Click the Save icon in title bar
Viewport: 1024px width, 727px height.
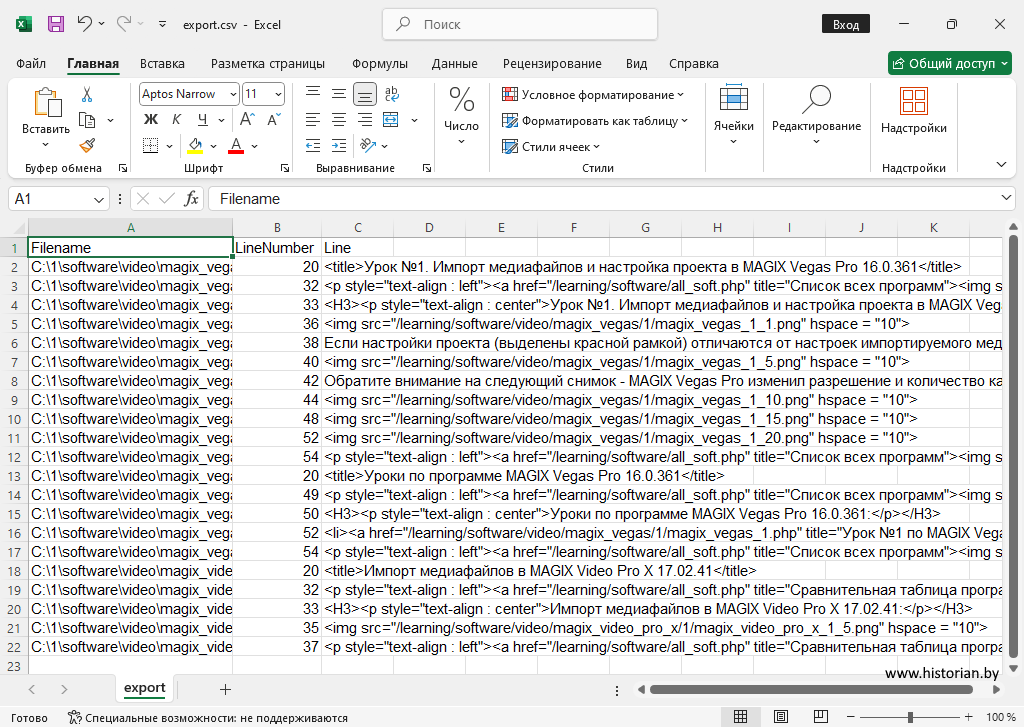tap(56, 23)
